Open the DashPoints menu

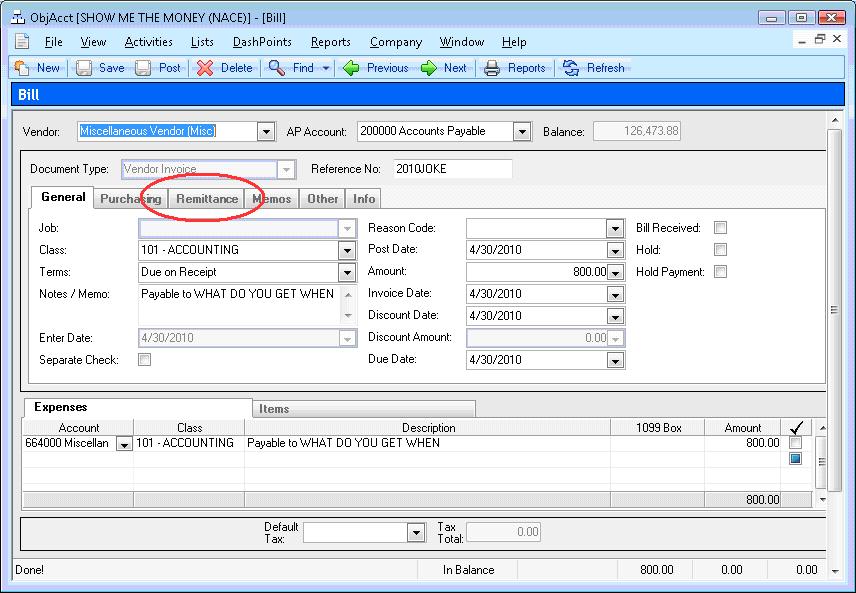[x=261, y=42]
